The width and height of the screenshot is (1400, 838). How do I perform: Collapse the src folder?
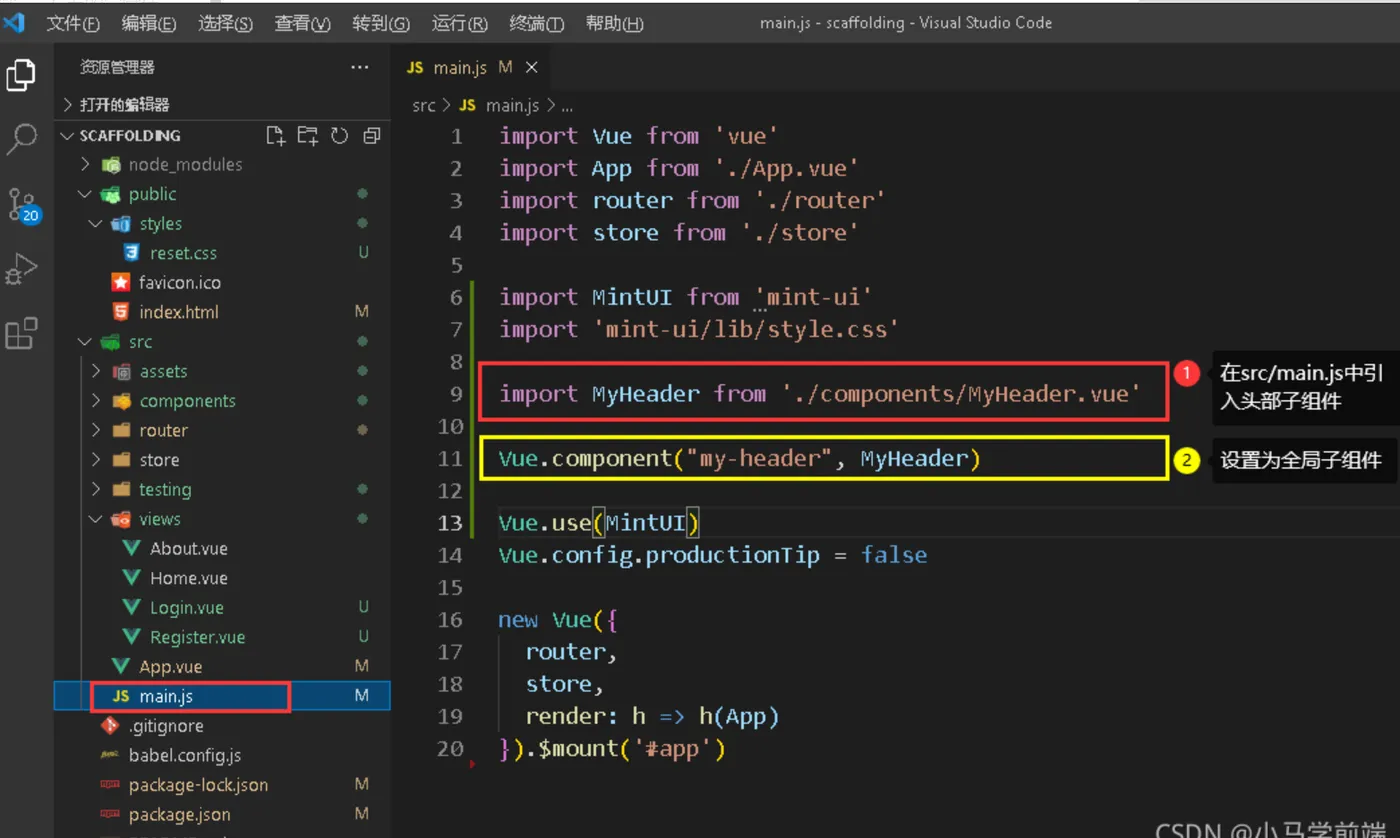pyautogui.click(x=85, y=342)
